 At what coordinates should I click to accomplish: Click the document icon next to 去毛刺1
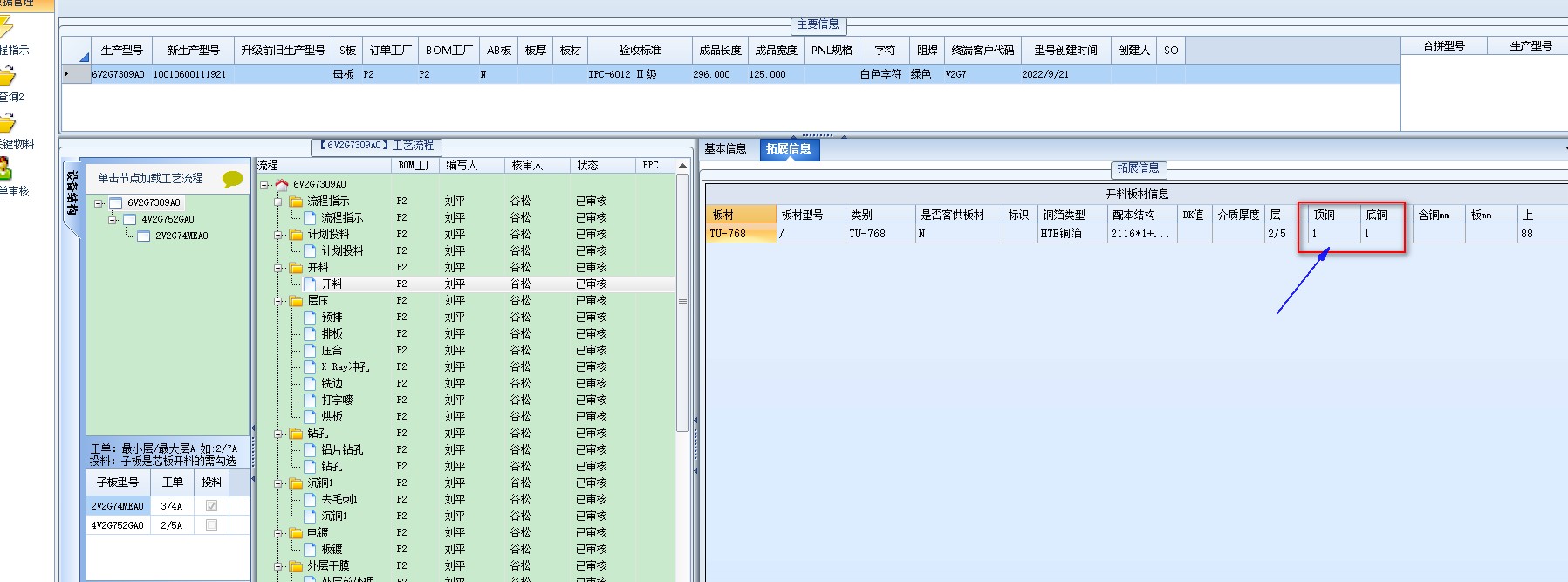click(310, 499)
